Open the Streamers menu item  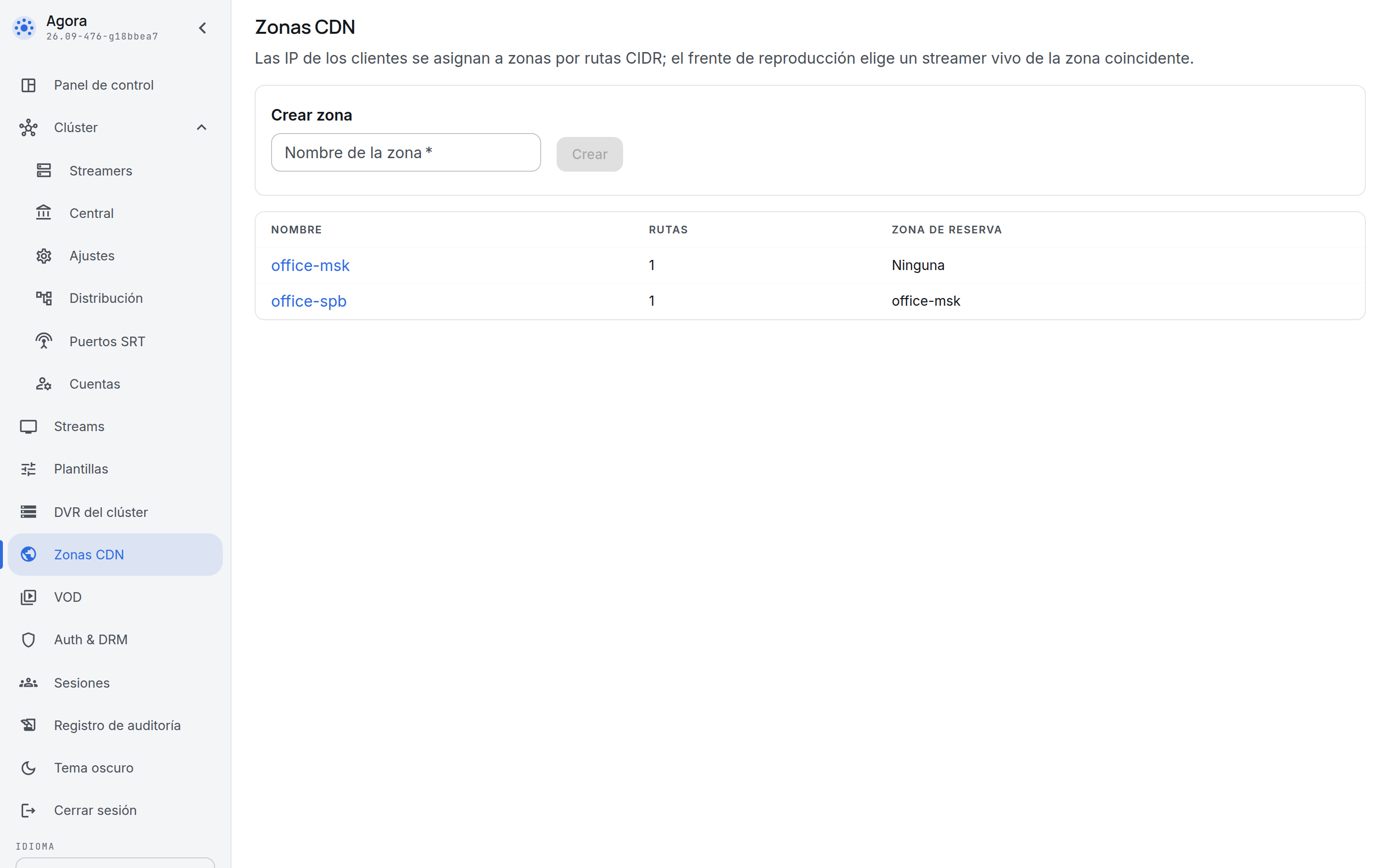pos(115,171)
